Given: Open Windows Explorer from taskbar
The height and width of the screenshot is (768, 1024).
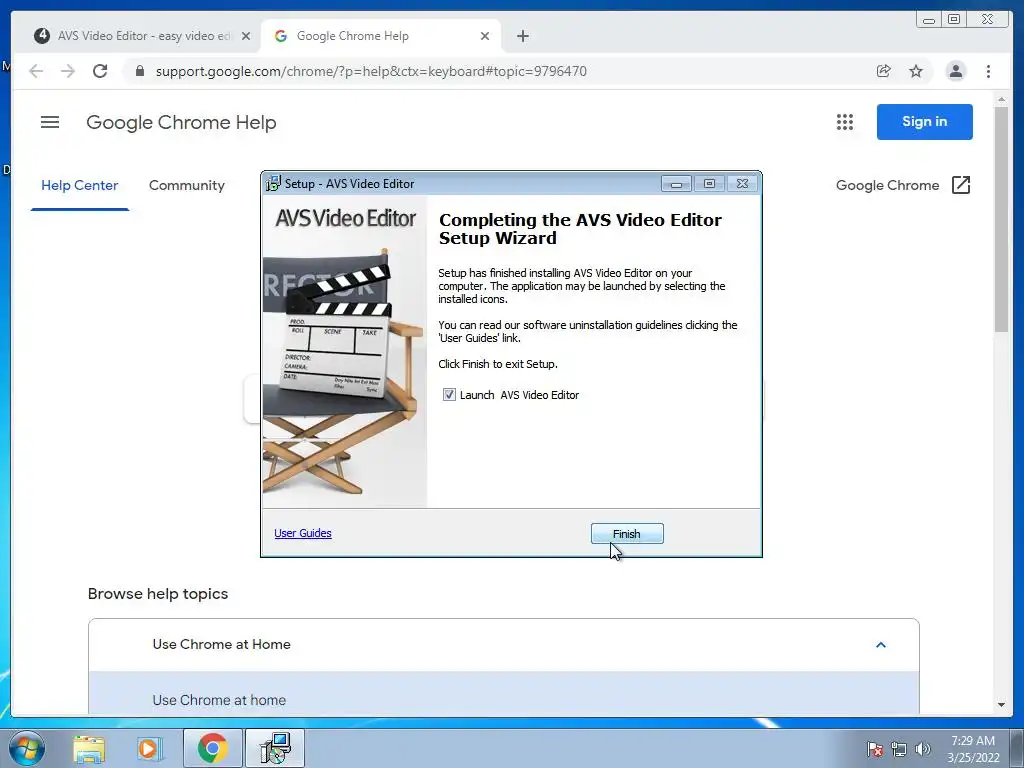Looking at the screenshot, I should pyautogui.click(x=89, y=749).
